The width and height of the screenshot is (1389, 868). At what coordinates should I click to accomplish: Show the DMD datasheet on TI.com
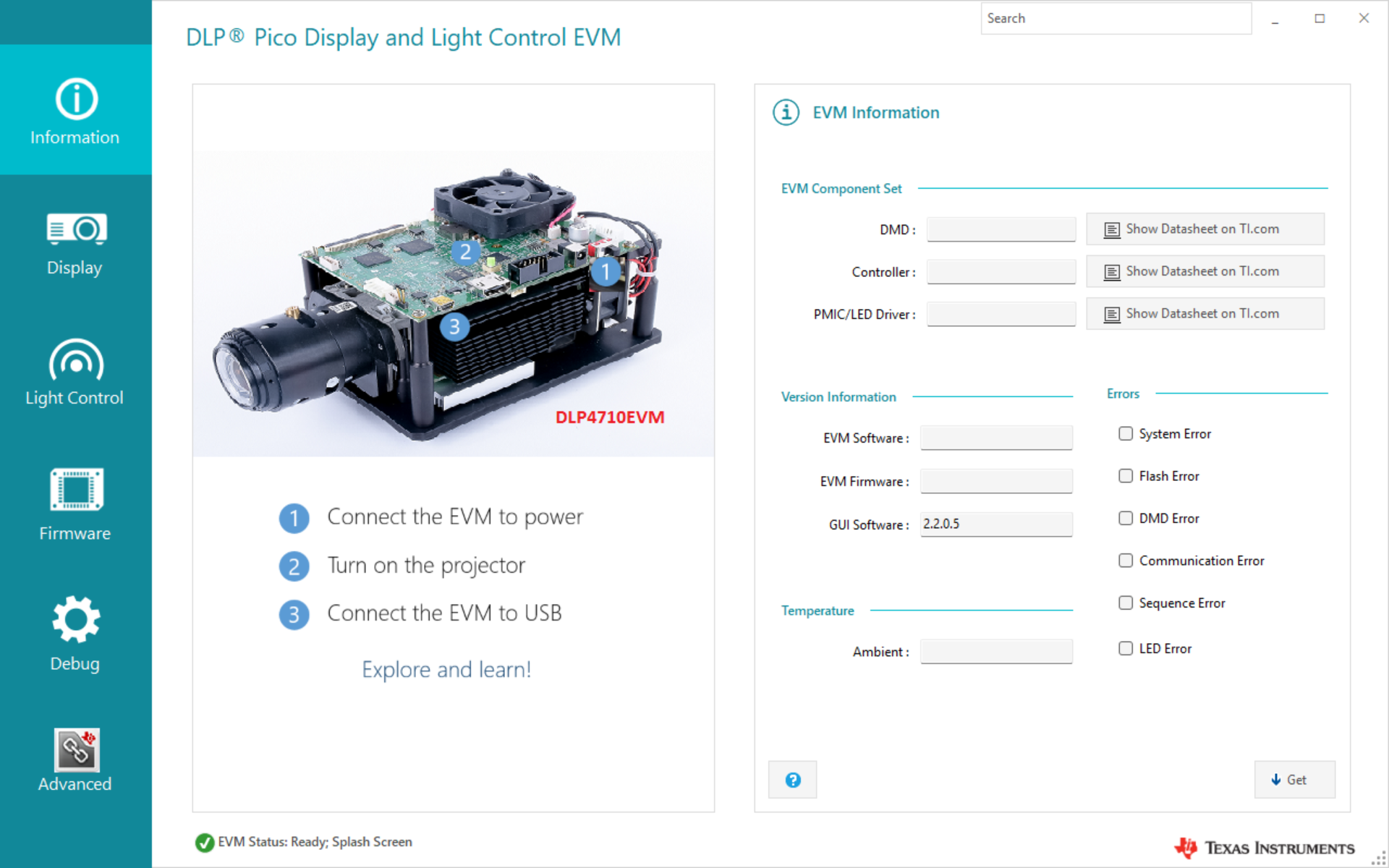[x=1205, y=229]
